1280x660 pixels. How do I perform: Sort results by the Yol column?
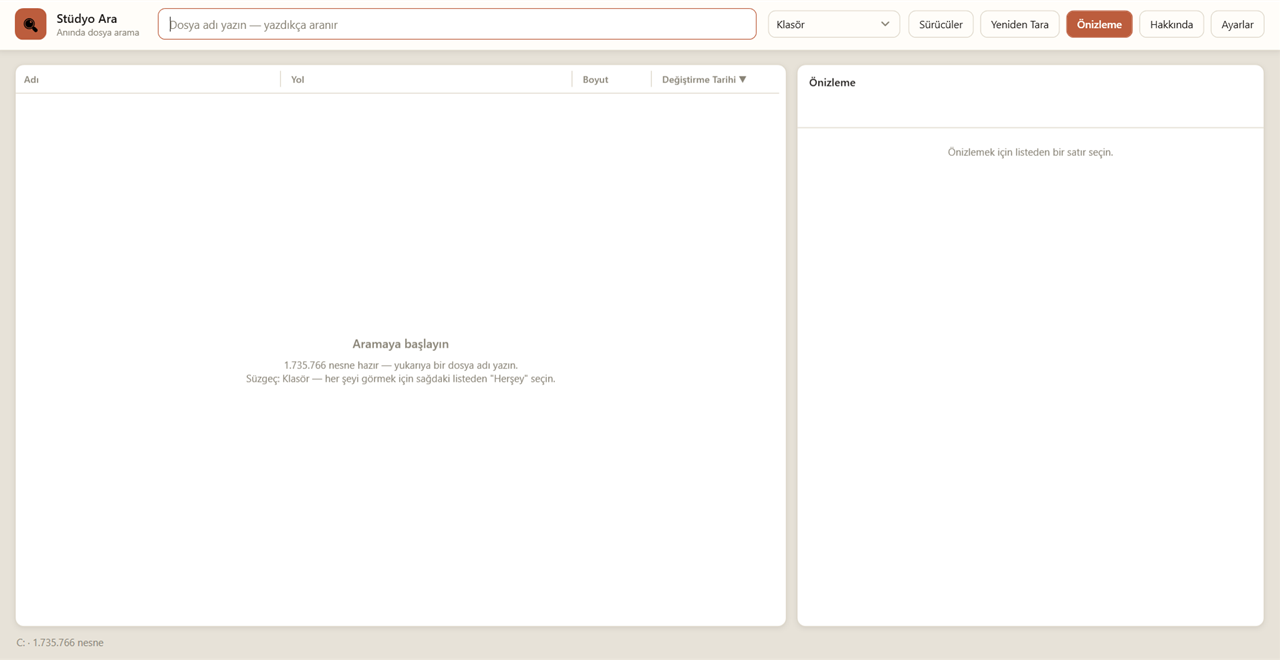[427, 80]
